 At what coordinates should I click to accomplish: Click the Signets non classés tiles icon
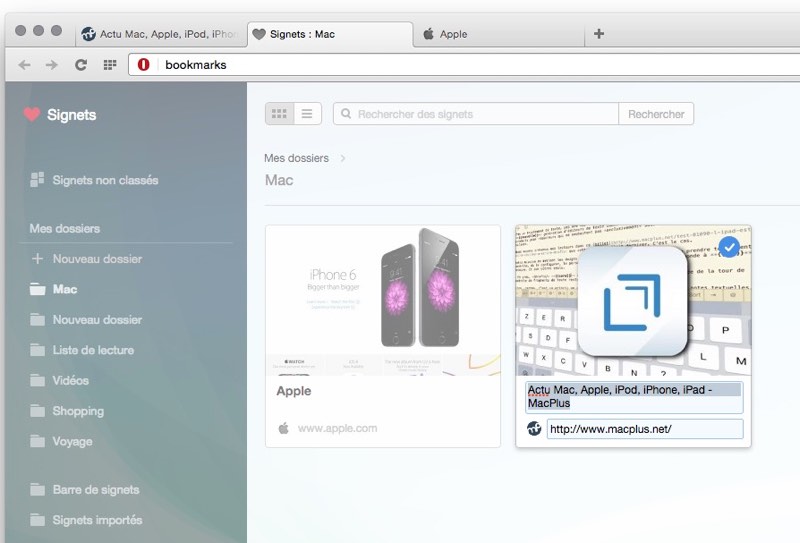click(x=37, y=180)
